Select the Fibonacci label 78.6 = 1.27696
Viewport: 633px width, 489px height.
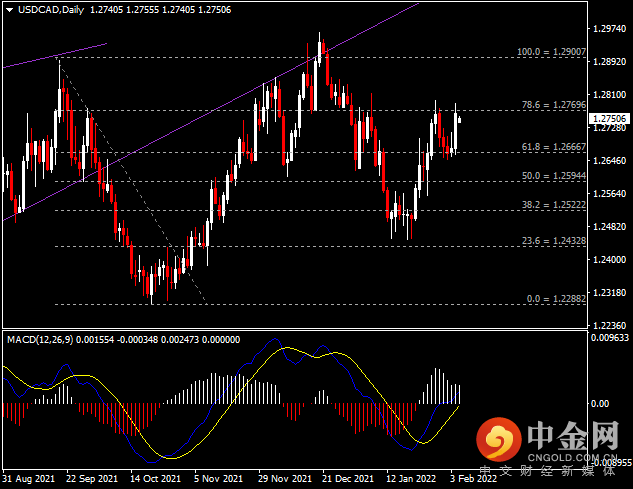(554, 105)
